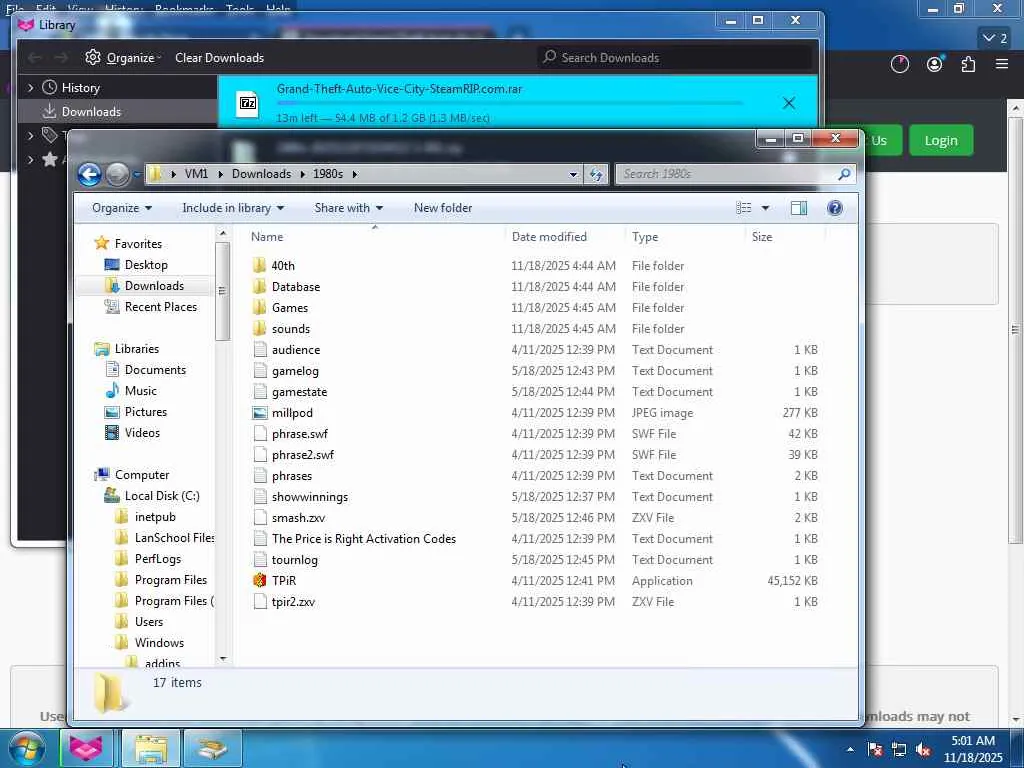Click the Explorer Back arrow button

coord(89,174)
